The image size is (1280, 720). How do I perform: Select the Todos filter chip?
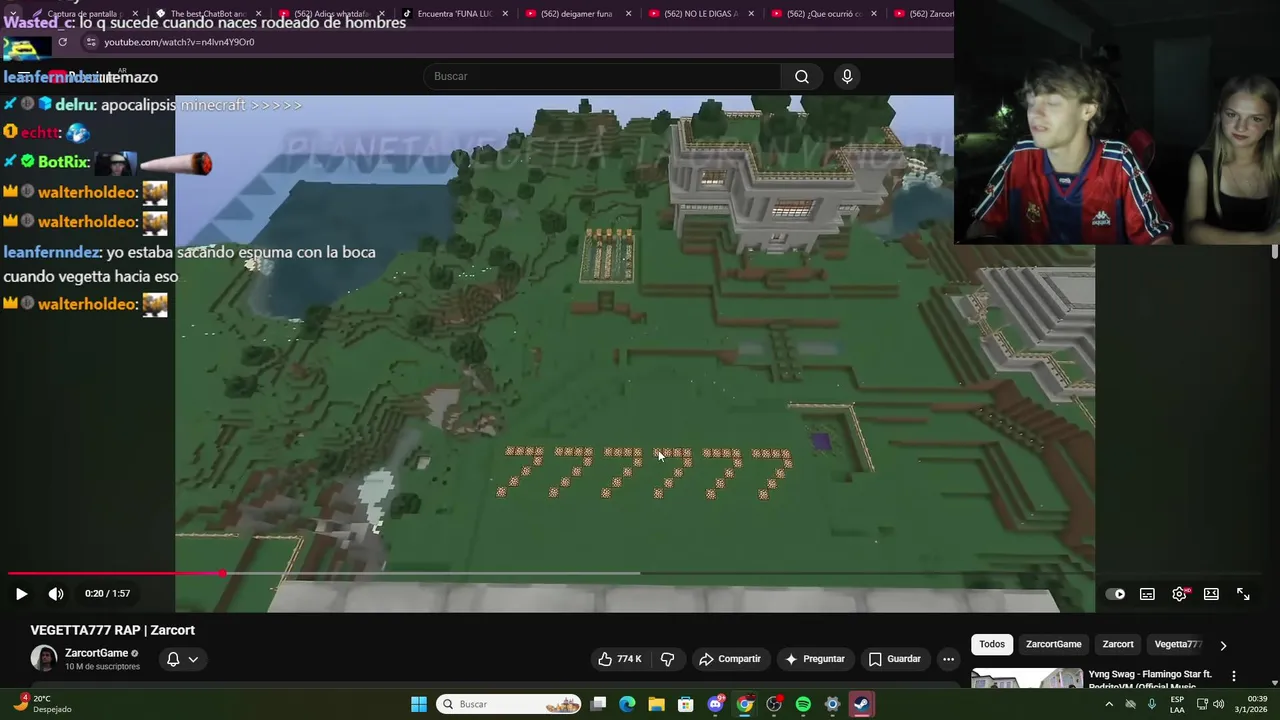point(992,644)
